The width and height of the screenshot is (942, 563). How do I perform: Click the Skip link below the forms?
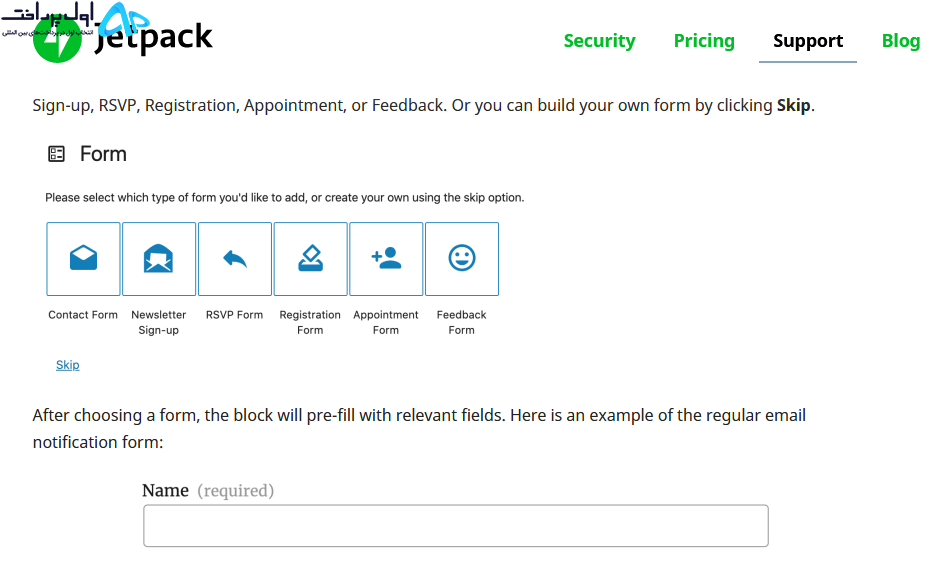click(x=68, y=365)
